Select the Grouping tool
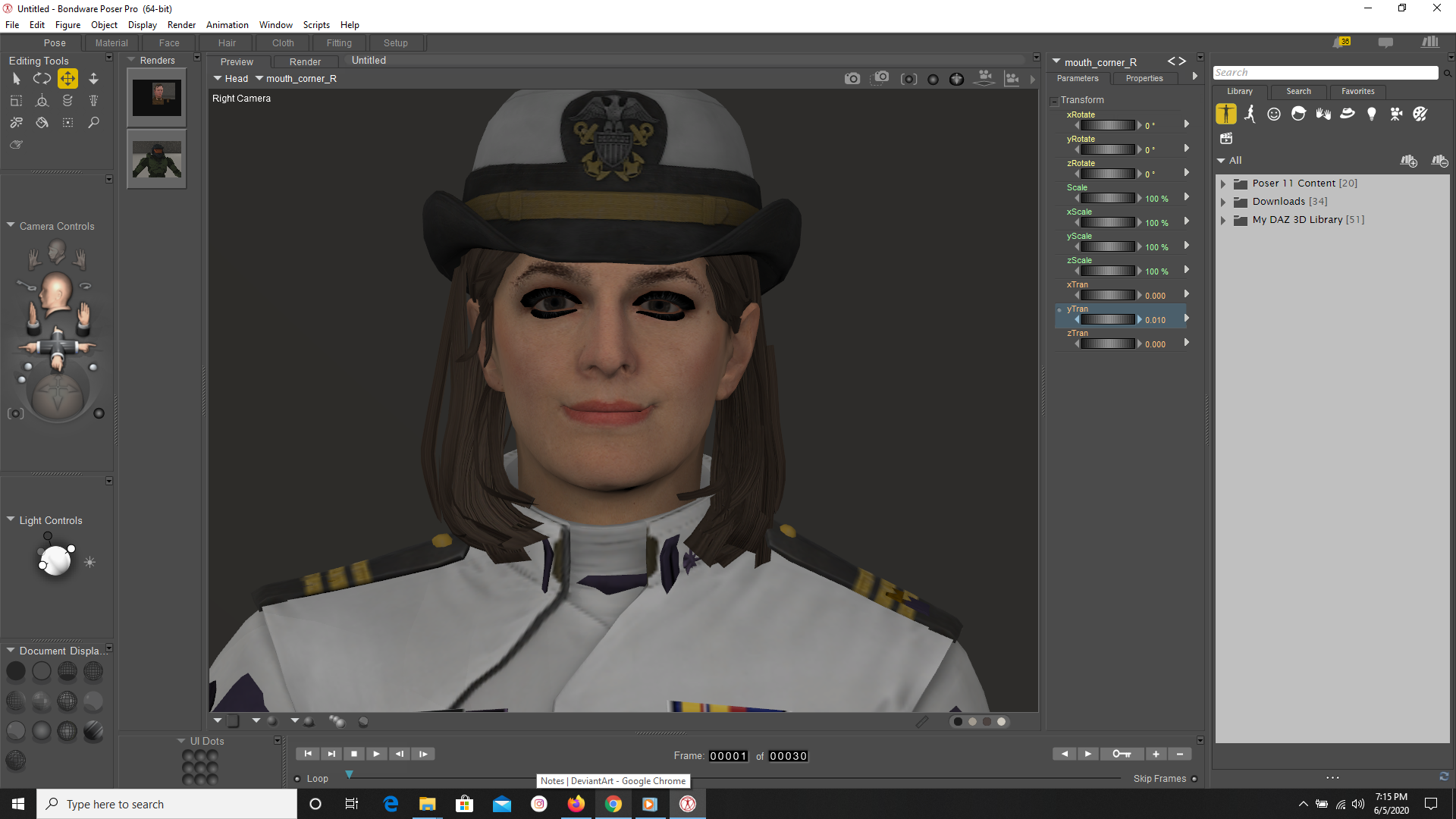Screen dimensions: 1456x819 tap(67, 122)
